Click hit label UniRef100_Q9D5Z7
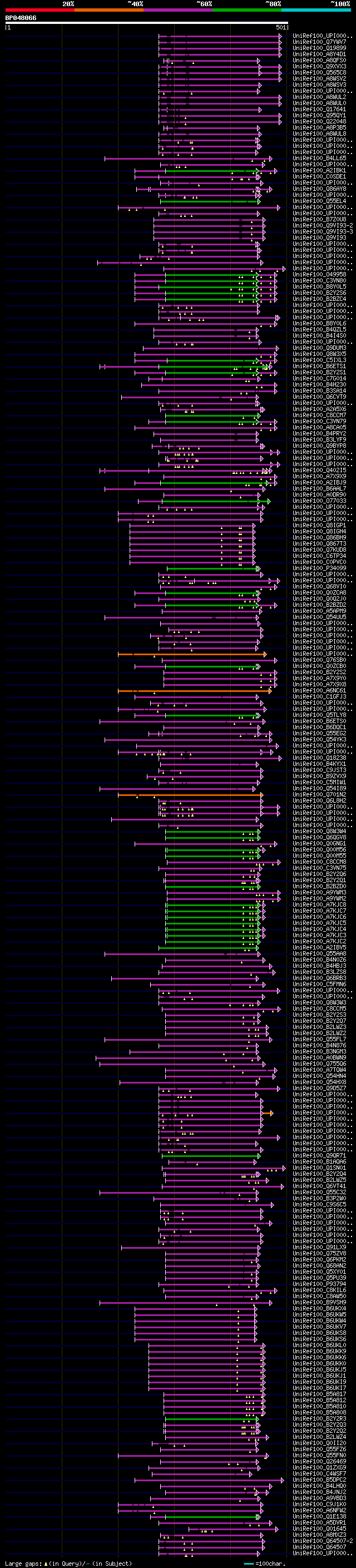356x1568 pixels. [x=319, y=1089]
